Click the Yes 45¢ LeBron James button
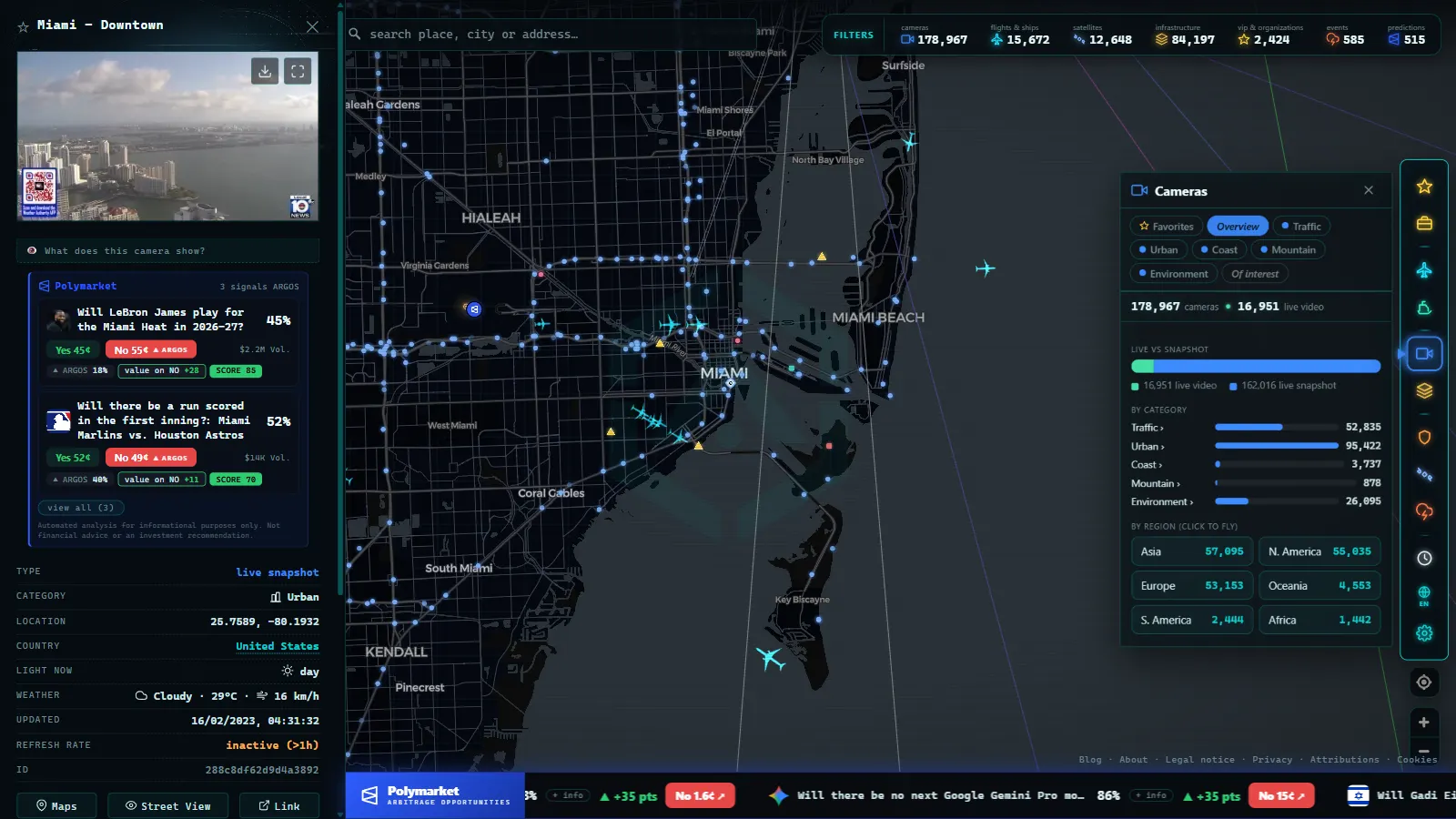This screenshot has width=1456, height=819. [x=73, y=350]
